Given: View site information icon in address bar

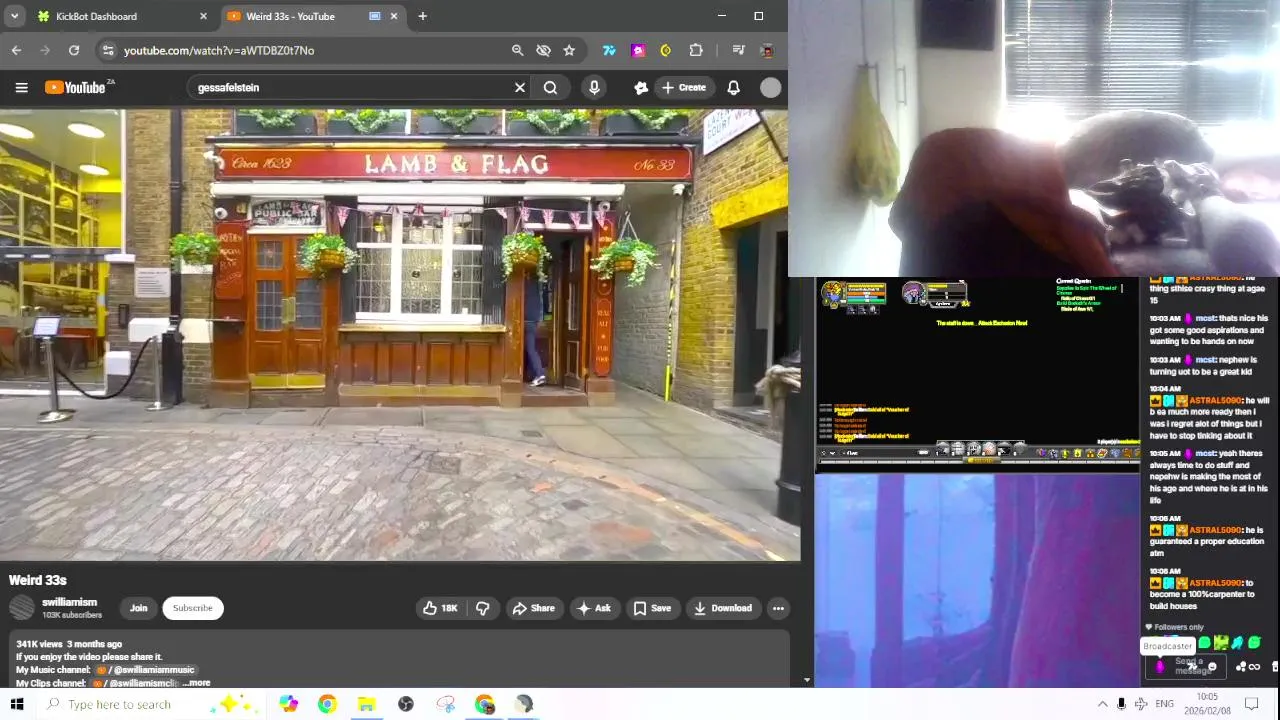Looking at the screenshot, I should pos(108,50).
